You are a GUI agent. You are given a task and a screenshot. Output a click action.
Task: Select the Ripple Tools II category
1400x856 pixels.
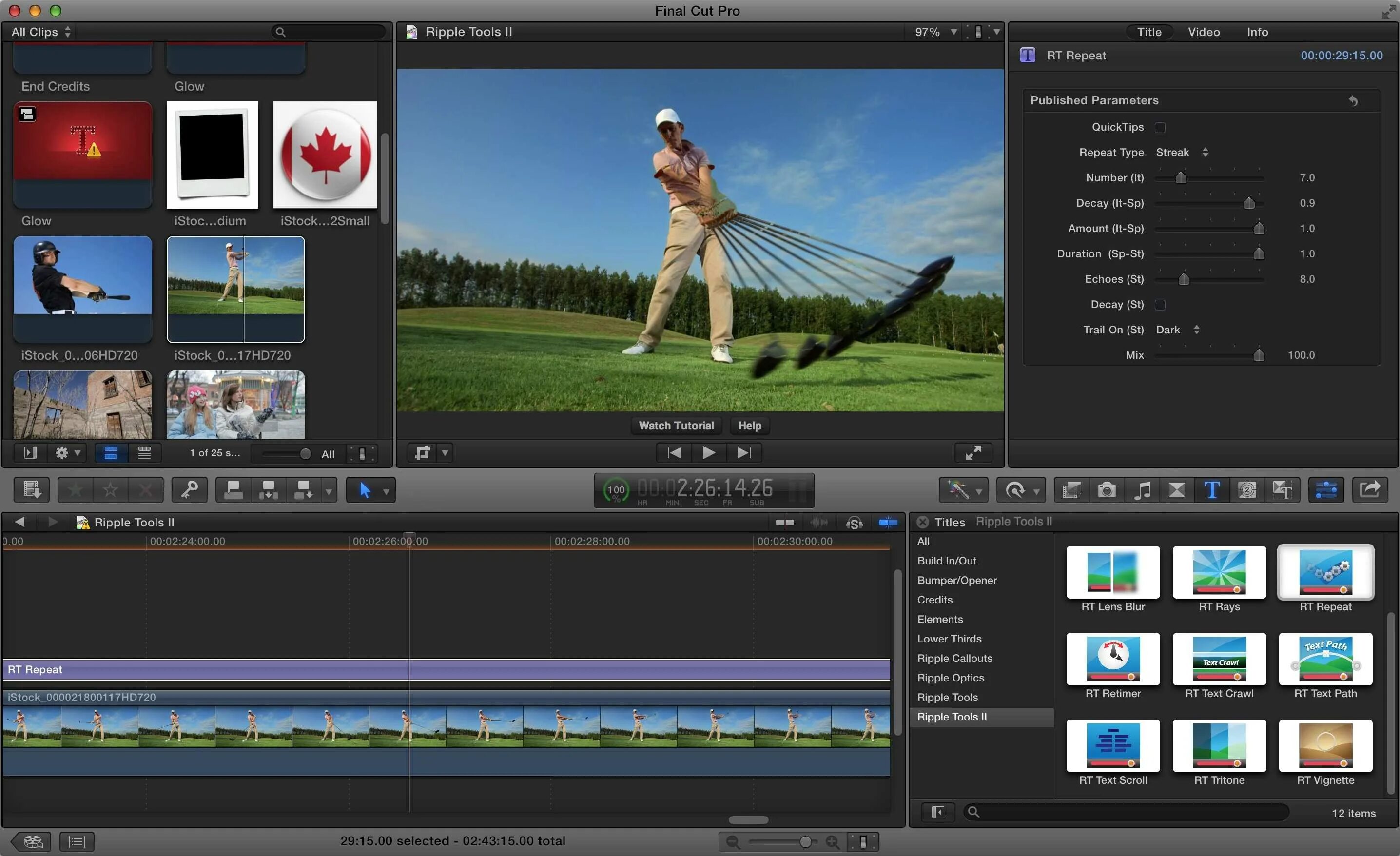[951, 716]
